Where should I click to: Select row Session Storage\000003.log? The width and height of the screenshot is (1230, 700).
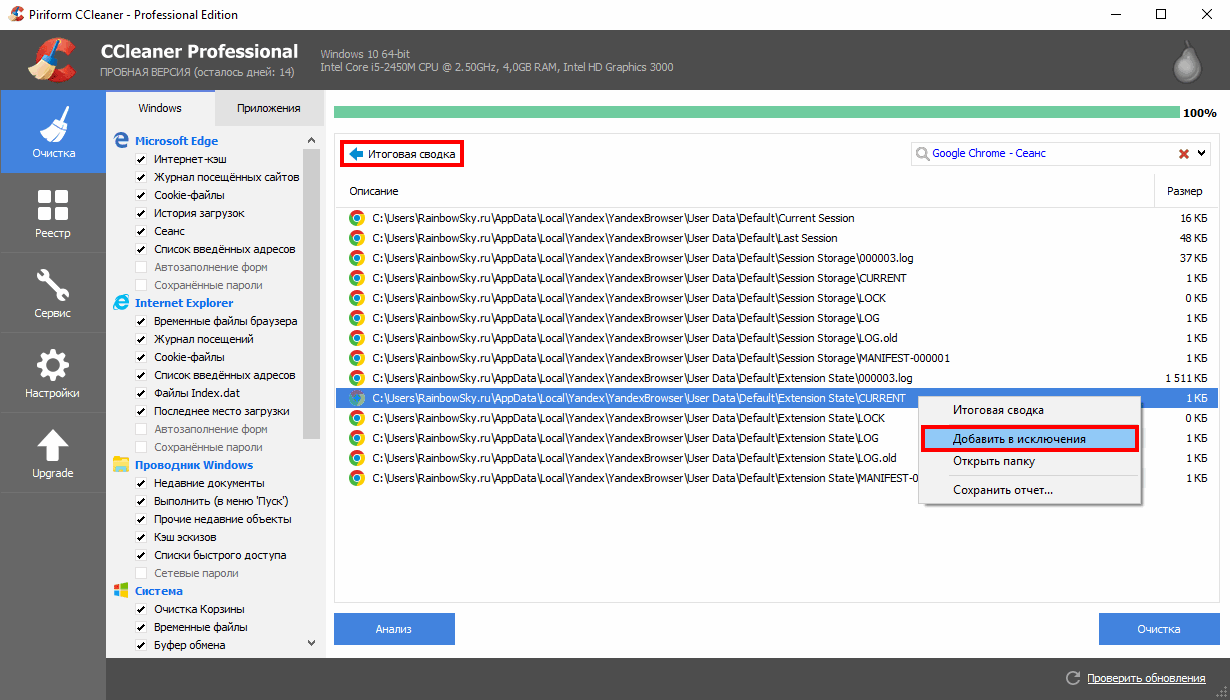(x=777, y=258)
